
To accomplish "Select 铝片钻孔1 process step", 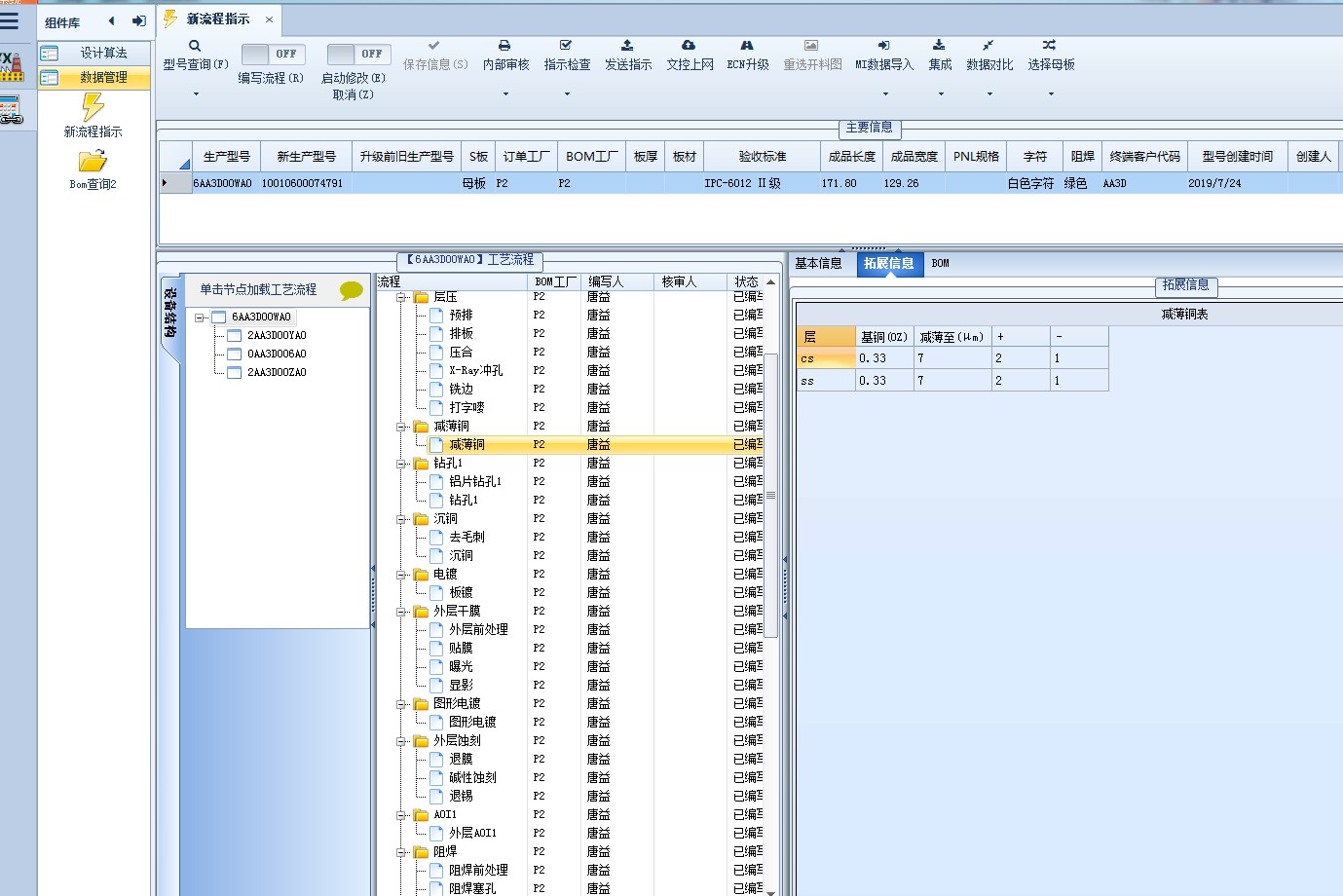I will tap(475, 482).
